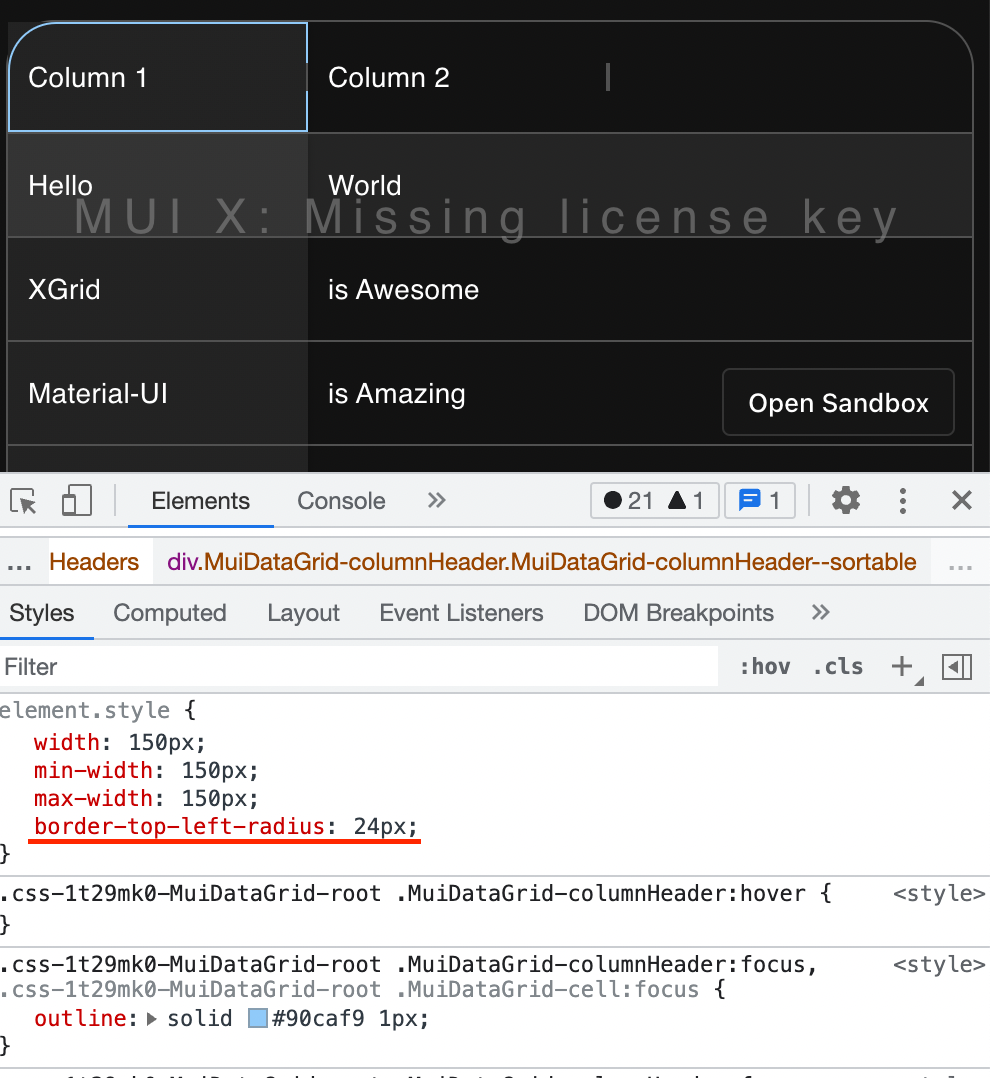Viewport: 990px width, 1078px height.
Task: Select the inspect element cursor tool
Action: pyautogui.click(x=24, y=500)
